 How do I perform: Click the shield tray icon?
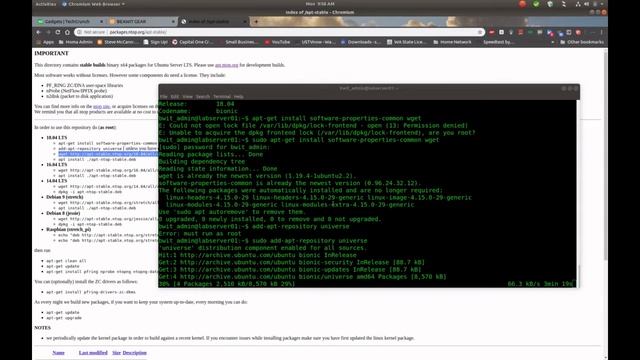550,4
